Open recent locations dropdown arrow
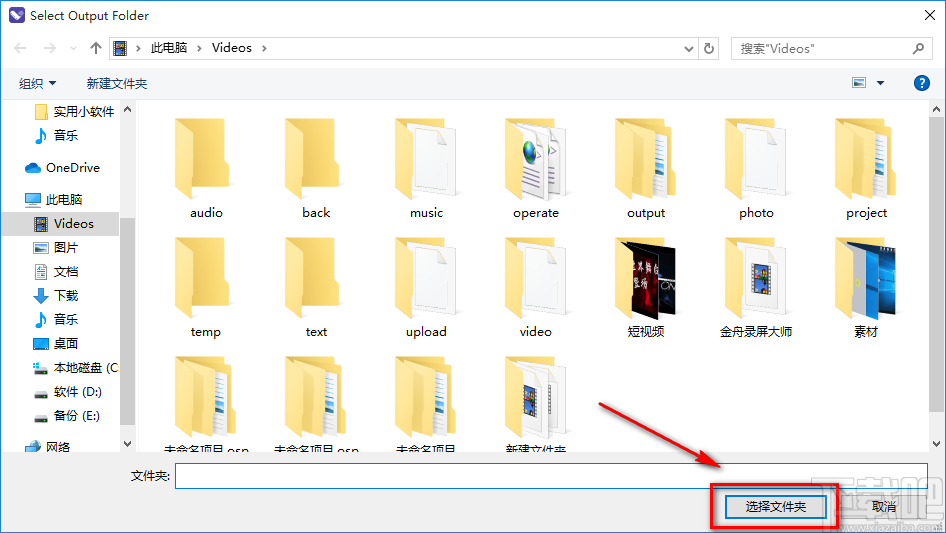 click(x=73, y=48)
